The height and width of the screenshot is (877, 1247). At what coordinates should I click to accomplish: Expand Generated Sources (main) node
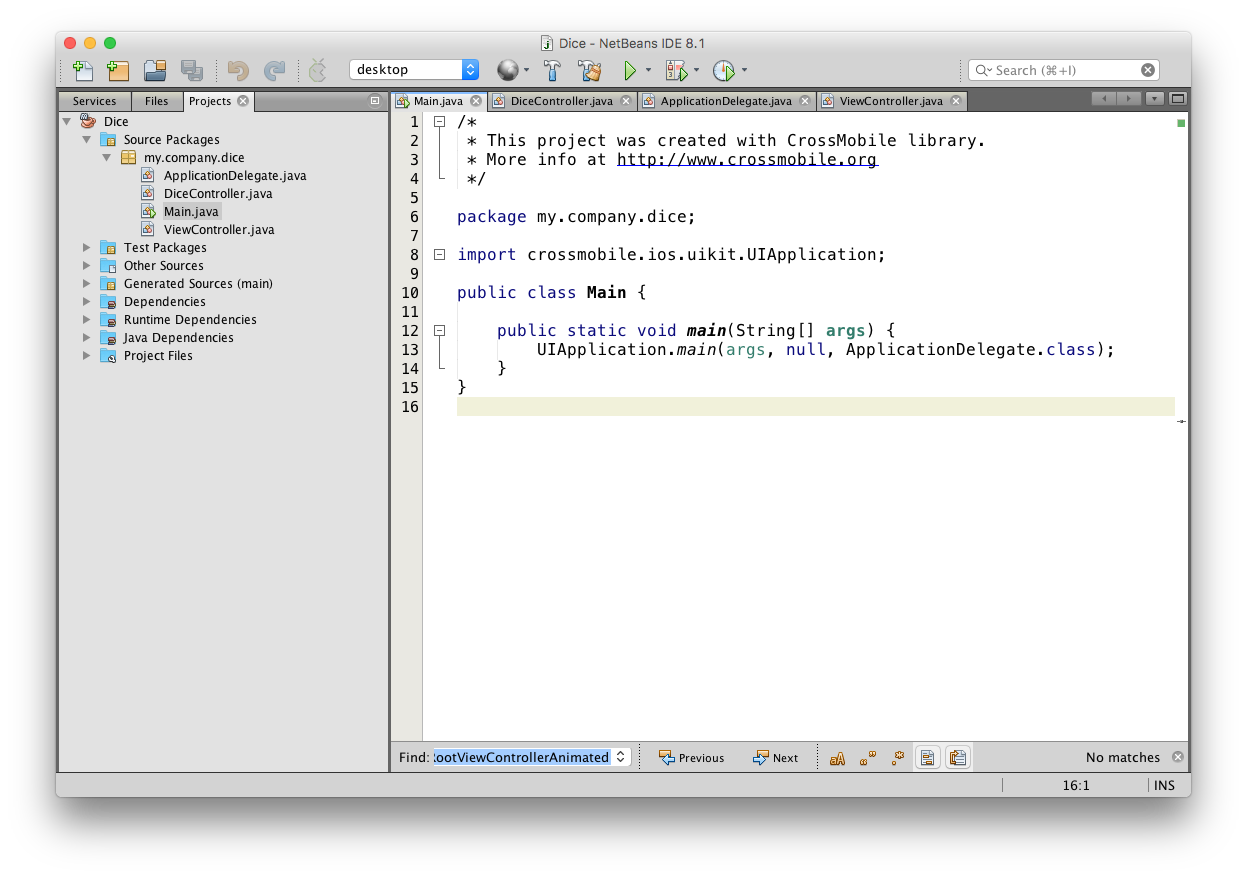(x=87, y=283)
